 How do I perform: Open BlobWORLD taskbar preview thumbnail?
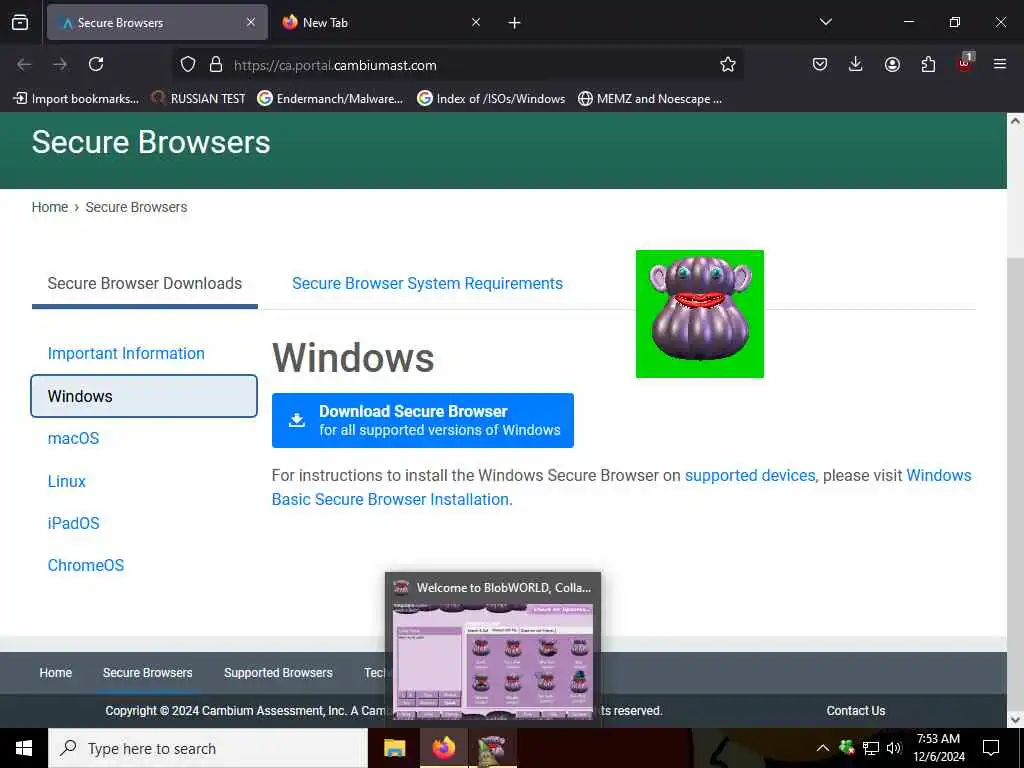point(493,650)
